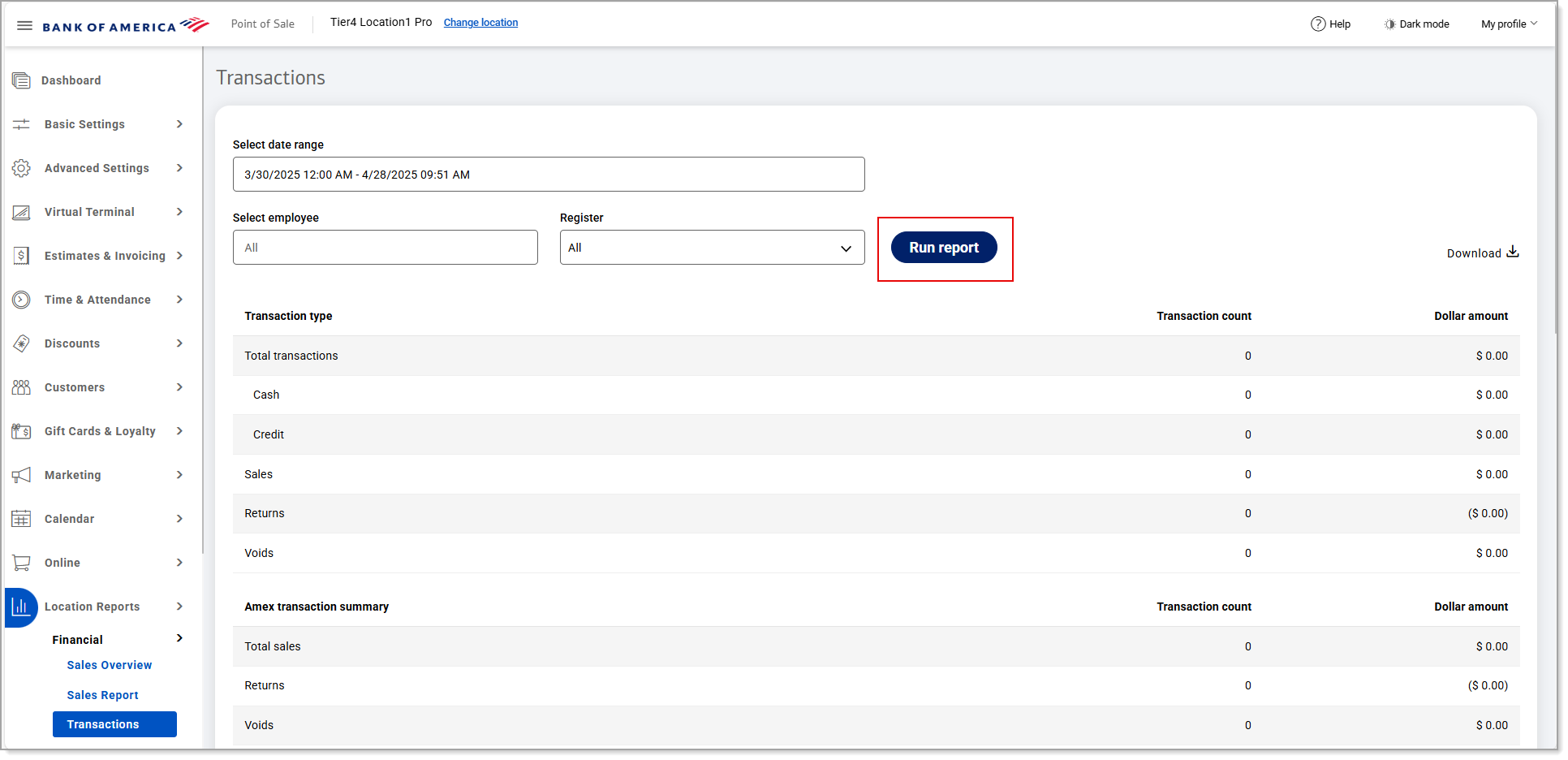
Task: Expand the Customers chevron
Action: point(179,387)
